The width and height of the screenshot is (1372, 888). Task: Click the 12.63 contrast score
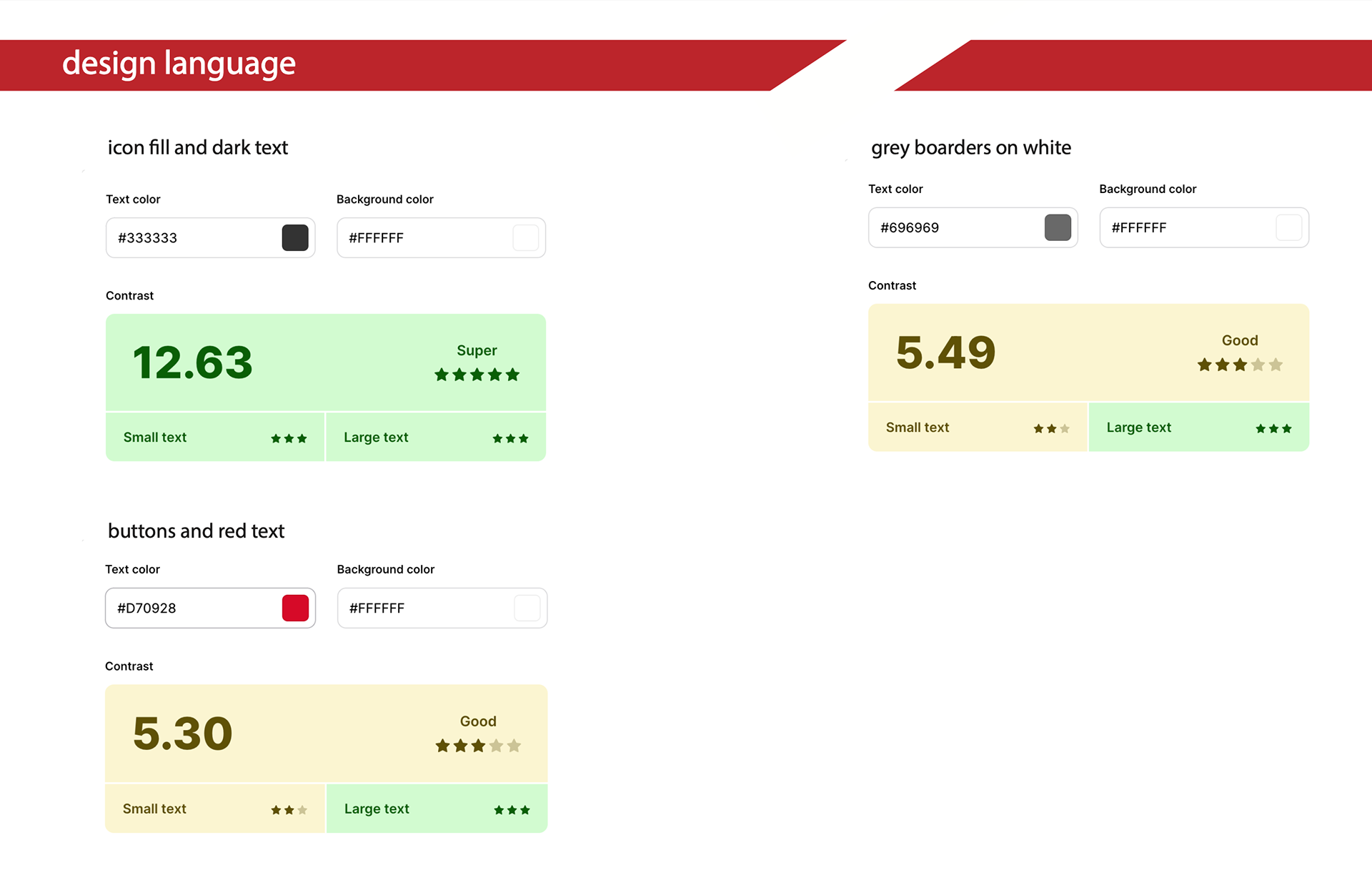point(193,362)
